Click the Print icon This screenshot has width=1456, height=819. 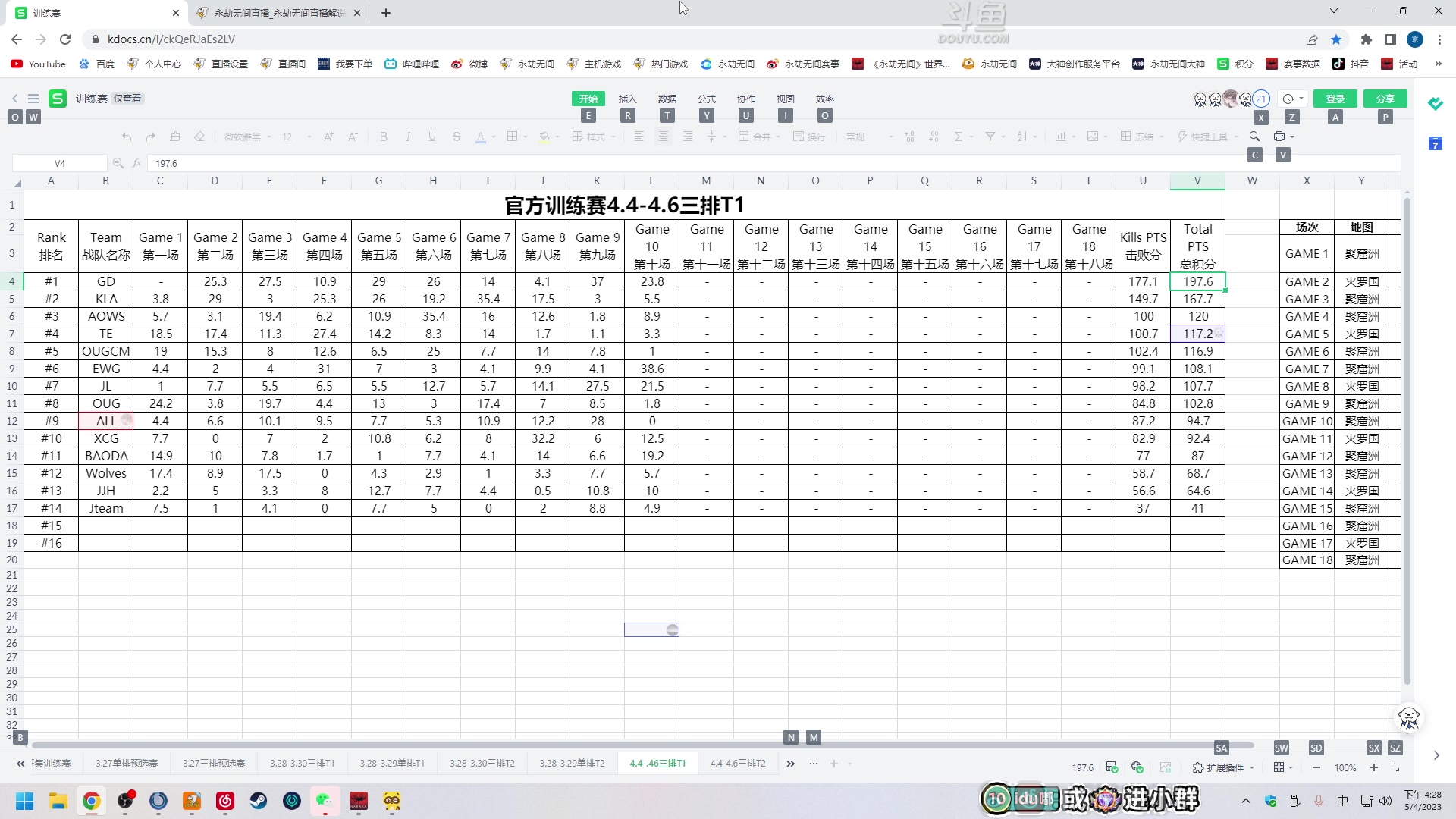[x=1279, y=136]
